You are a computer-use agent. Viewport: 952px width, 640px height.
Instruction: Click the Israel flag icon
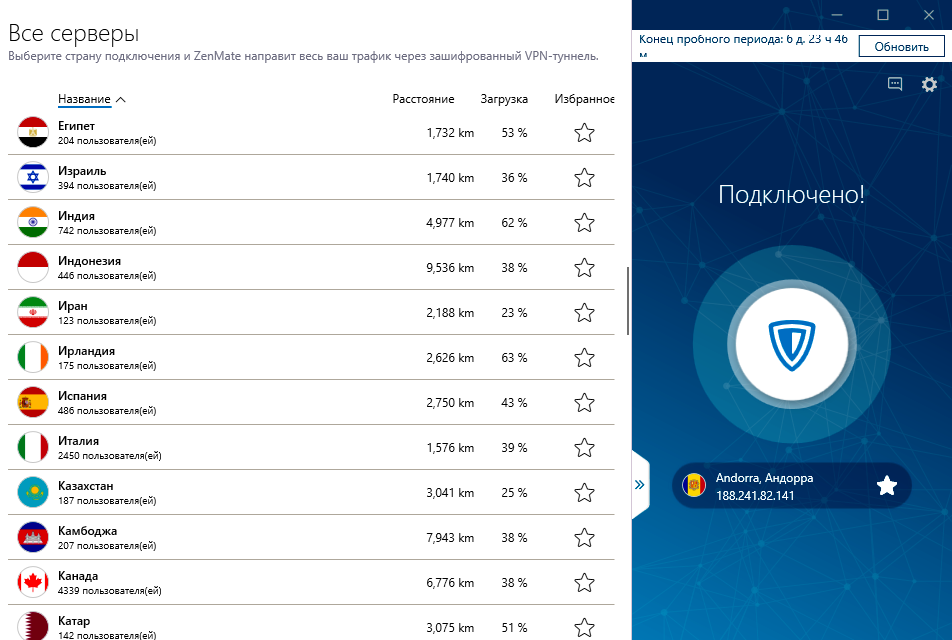33,177
